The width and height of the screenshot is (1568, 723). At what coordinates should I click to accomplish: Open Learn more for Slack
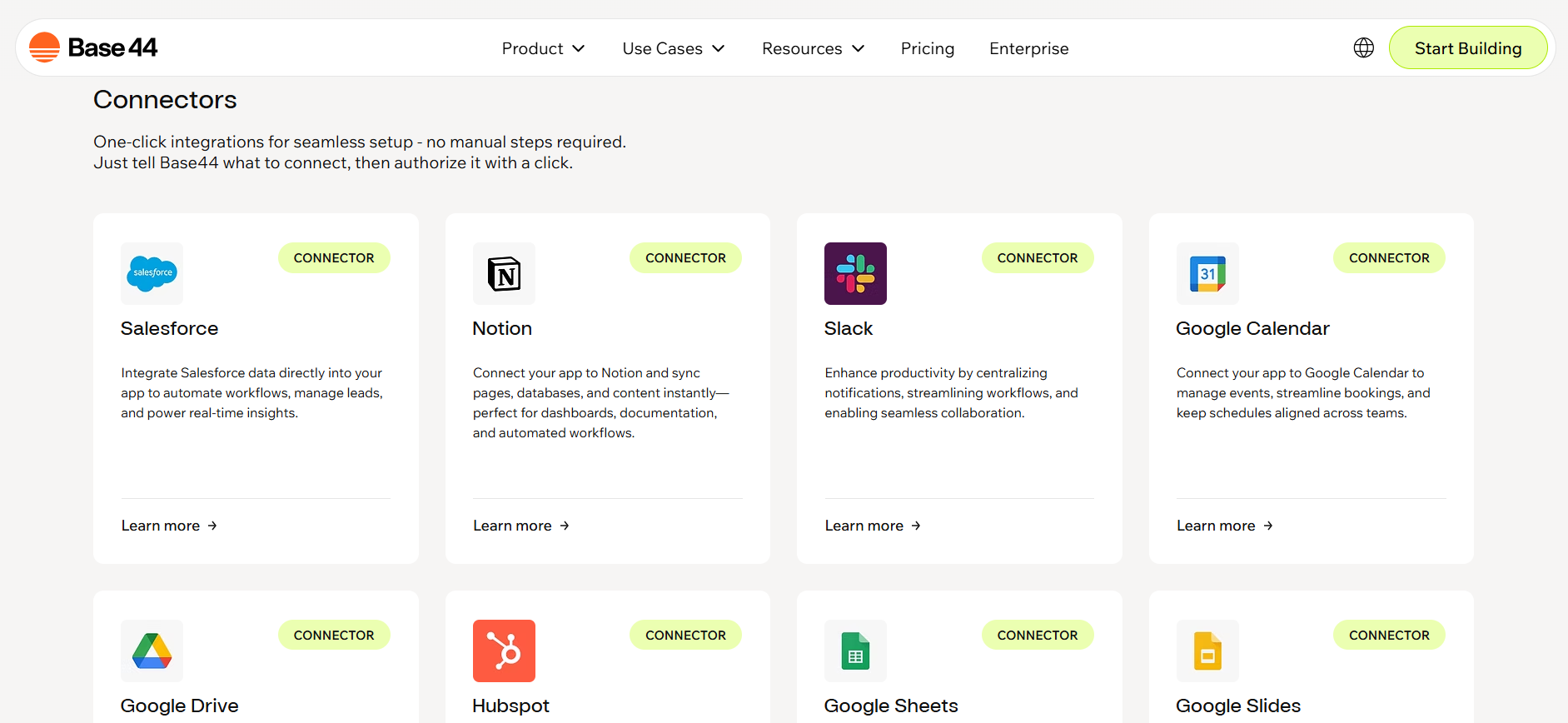(873, 526)
